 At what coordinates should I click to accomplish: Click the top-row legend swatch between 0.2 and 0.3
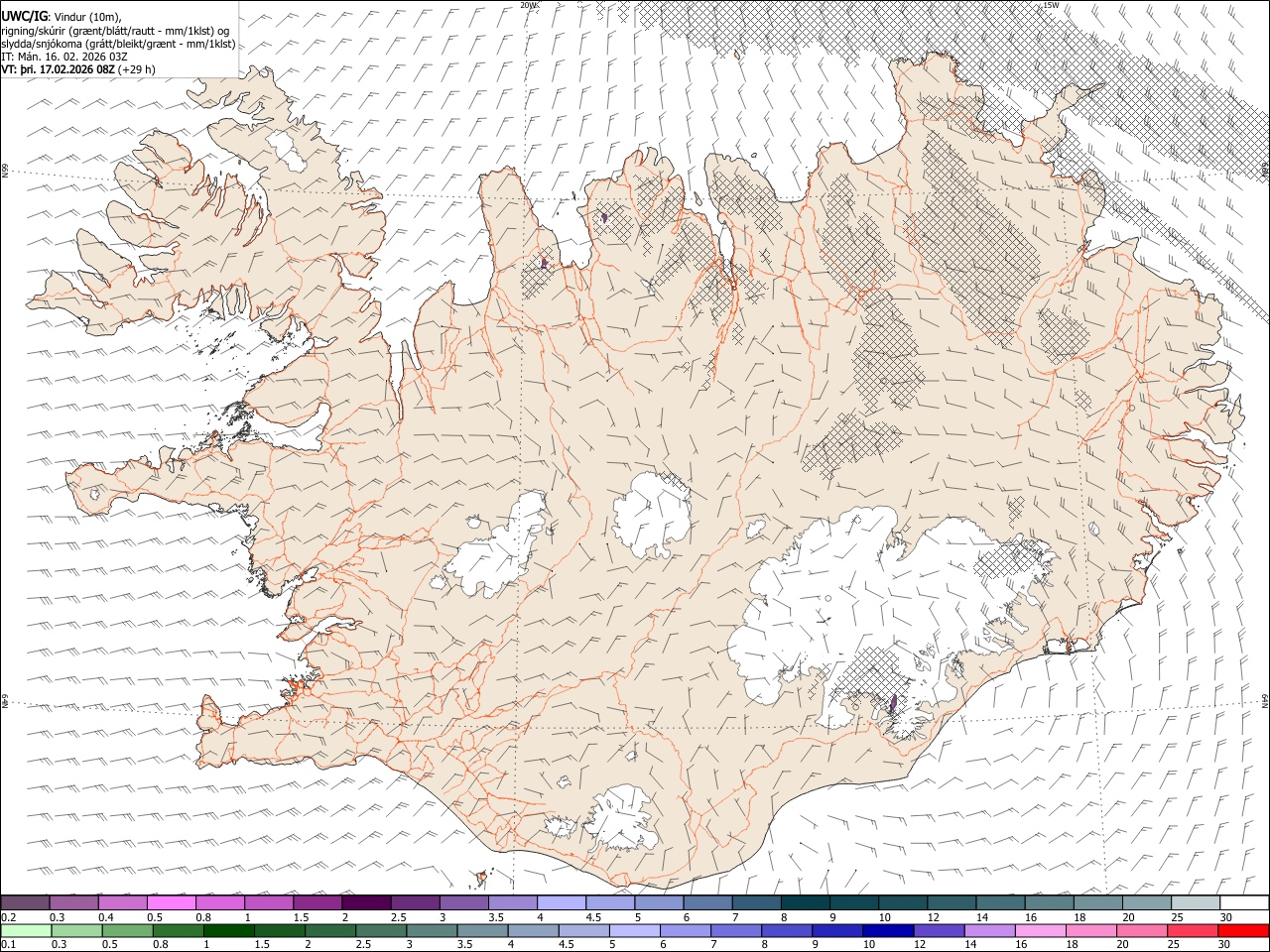coord(26,902)
